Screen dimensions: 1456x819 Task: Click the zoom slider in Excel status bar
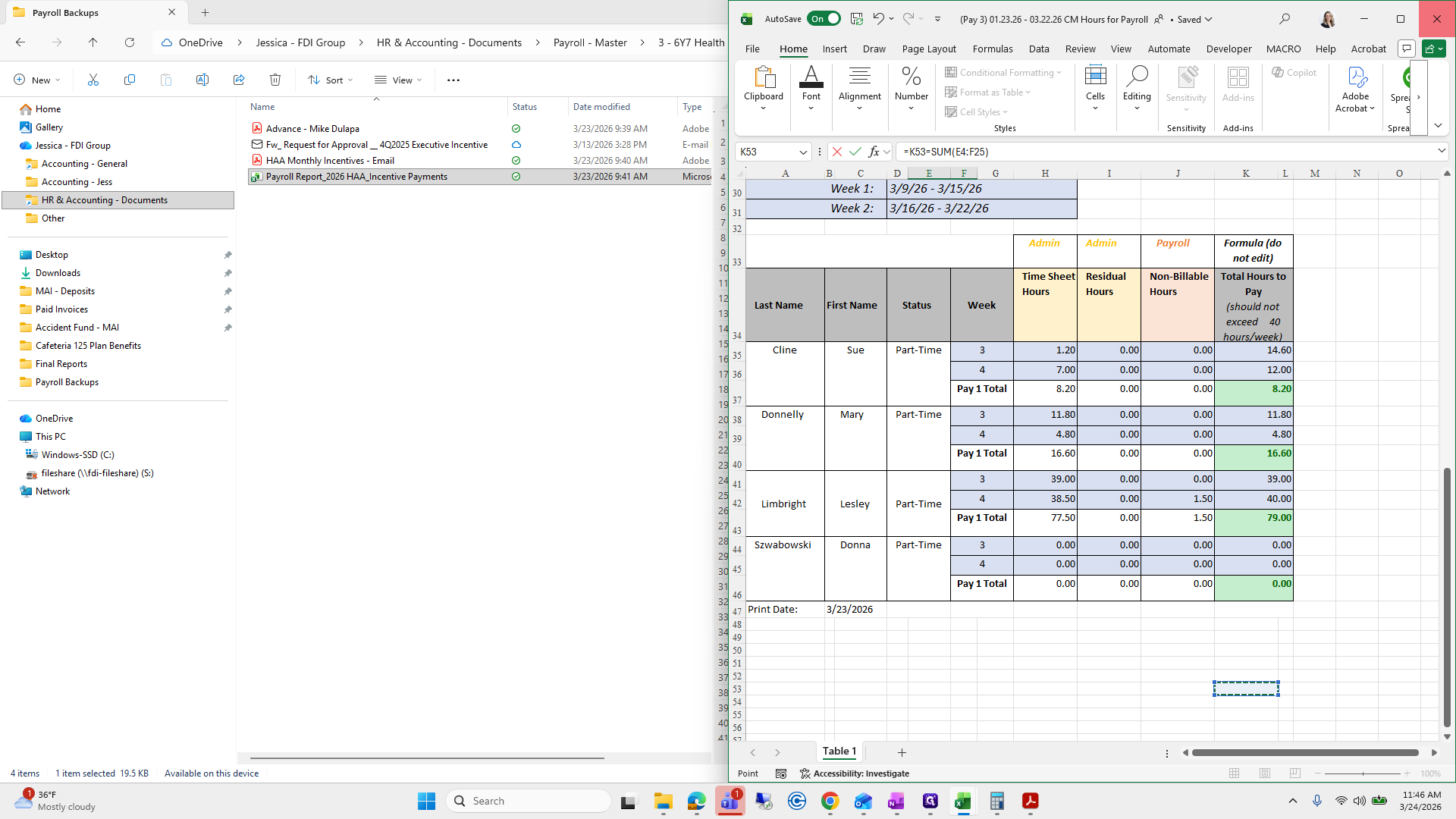point(1362,773)
